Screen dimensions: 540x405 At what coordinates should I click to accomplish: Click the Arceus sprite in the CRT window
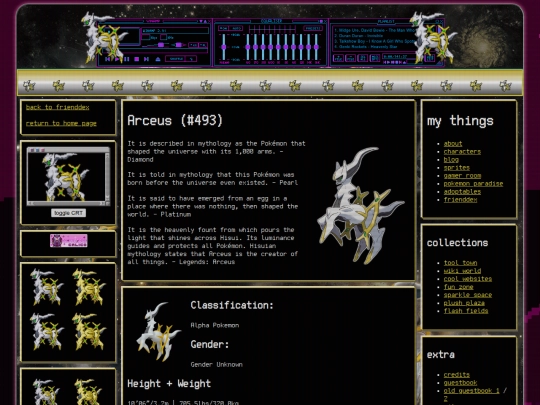pyautogui.click(x=66, y=177)
